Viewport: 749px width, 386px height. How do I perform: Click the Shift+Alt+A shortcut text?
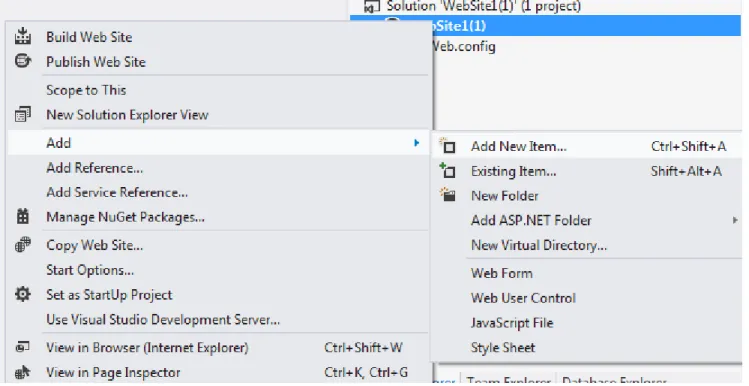[686, 171]
